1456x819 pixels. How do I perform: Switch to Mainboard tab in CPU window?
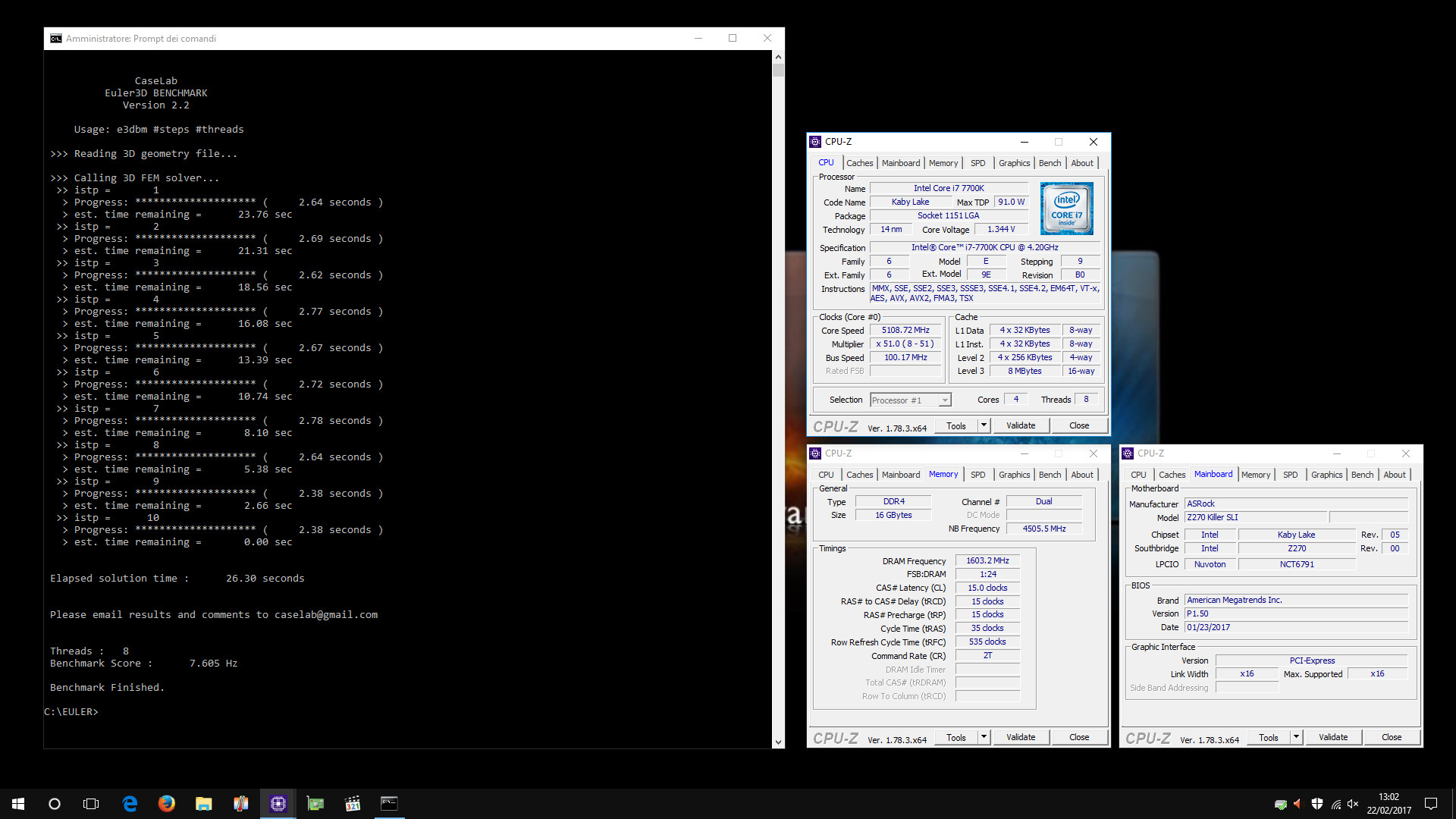[901, 163]
